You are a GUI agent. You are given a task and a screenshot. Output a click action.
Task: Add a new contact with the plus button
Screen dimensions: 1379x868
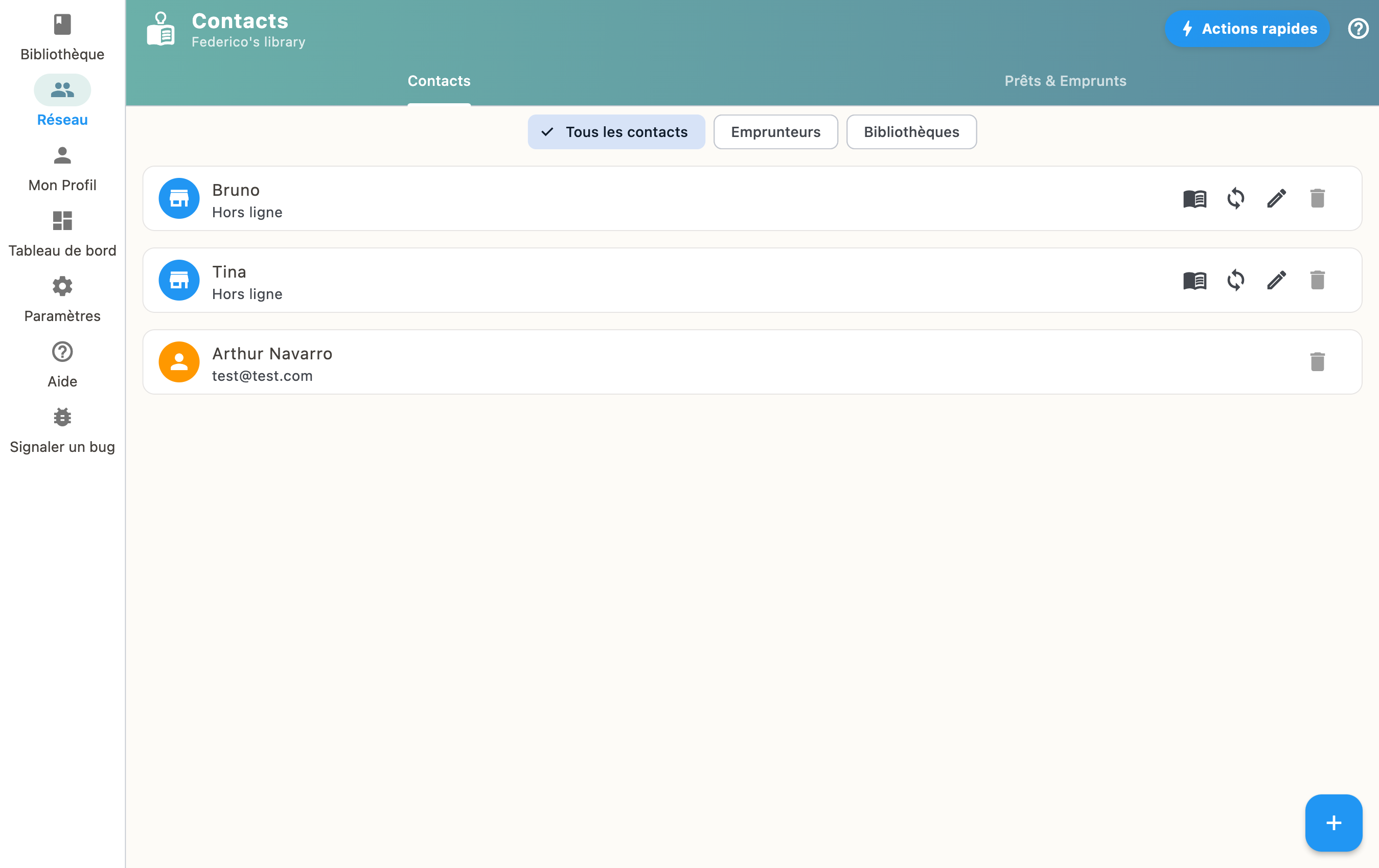pyautogui.click(x=1333, y=823)
